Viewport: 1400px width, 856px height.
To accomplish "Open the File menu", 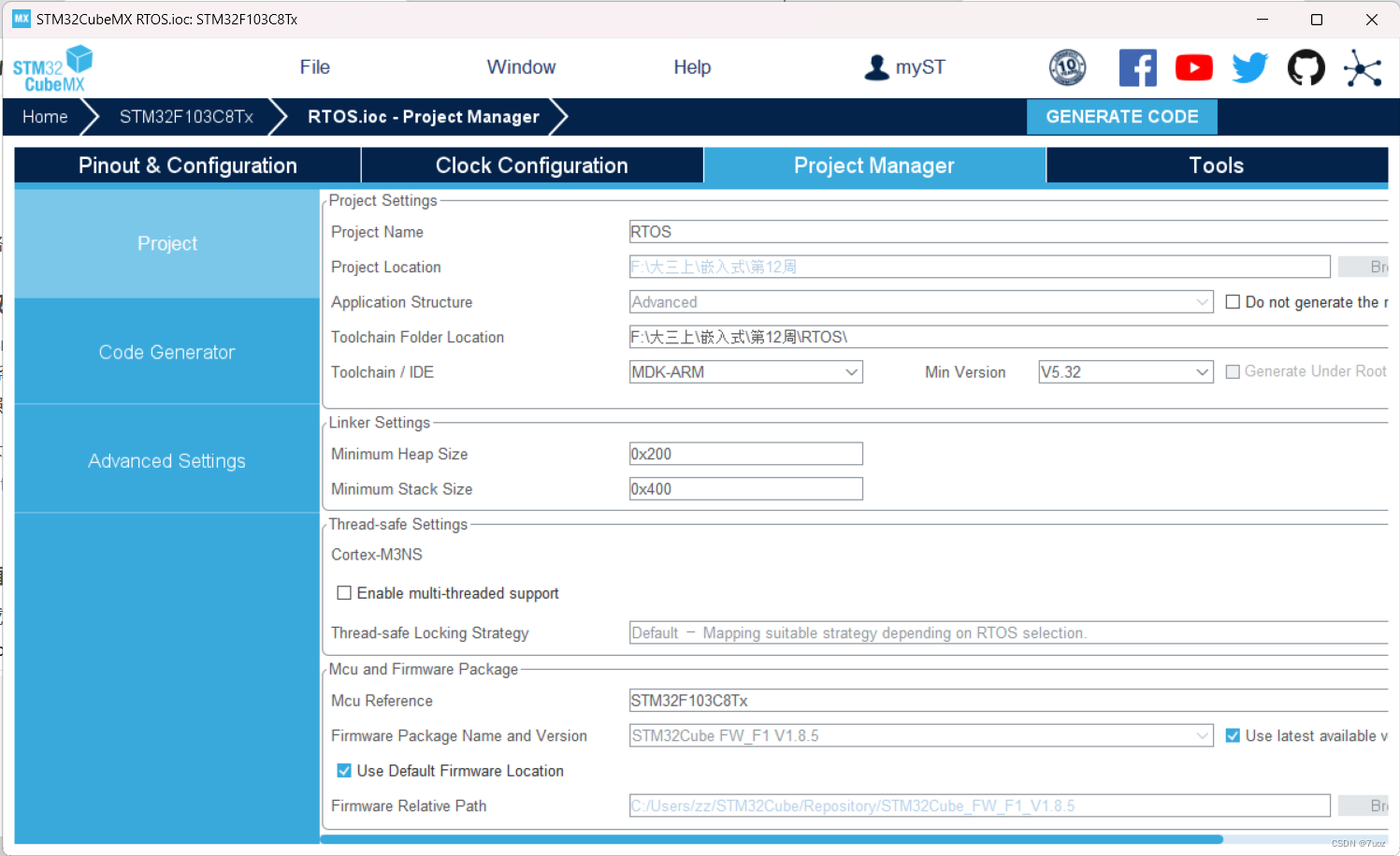I will coord(315,67).
